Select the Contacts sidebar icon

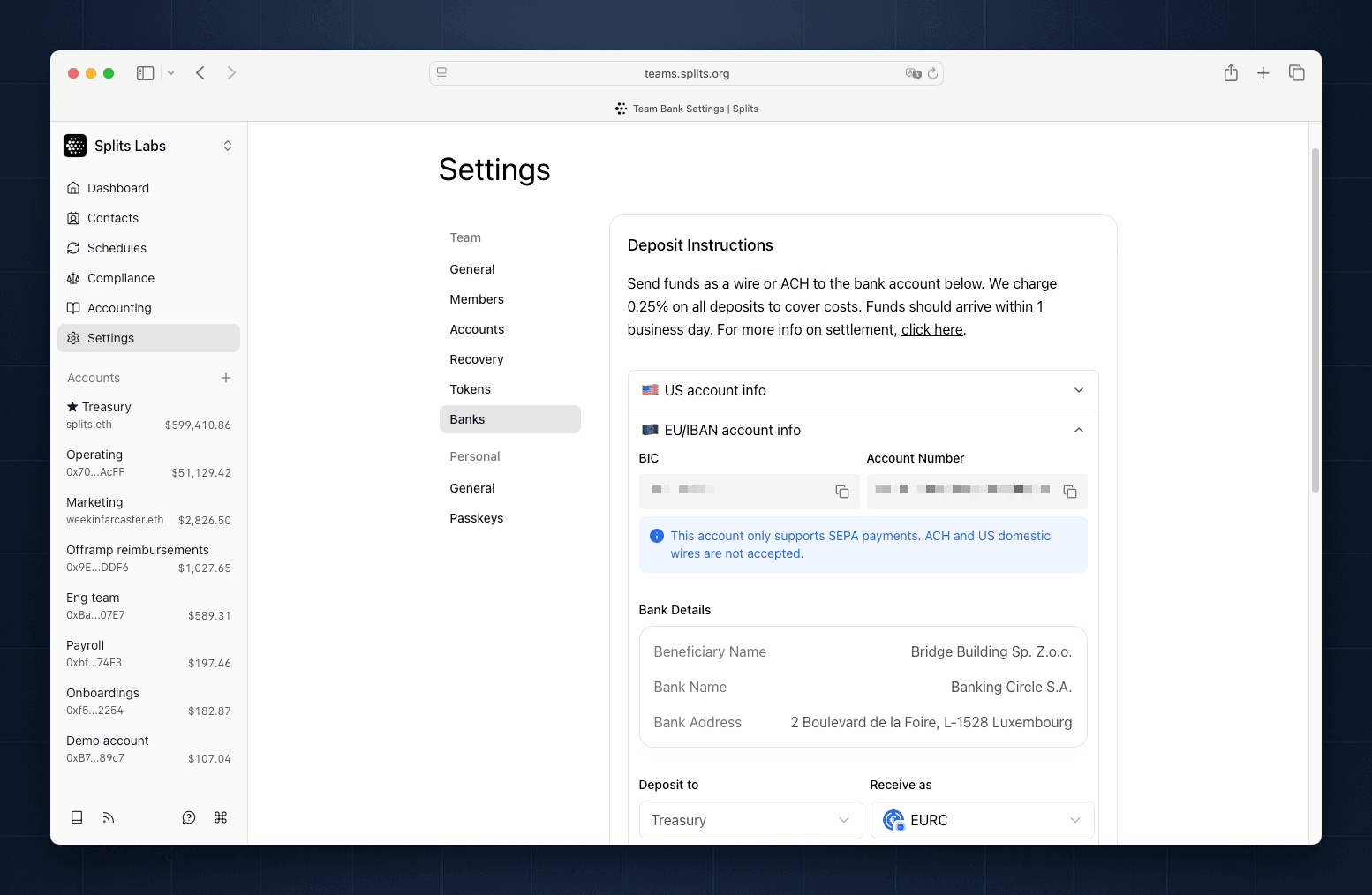74,218
